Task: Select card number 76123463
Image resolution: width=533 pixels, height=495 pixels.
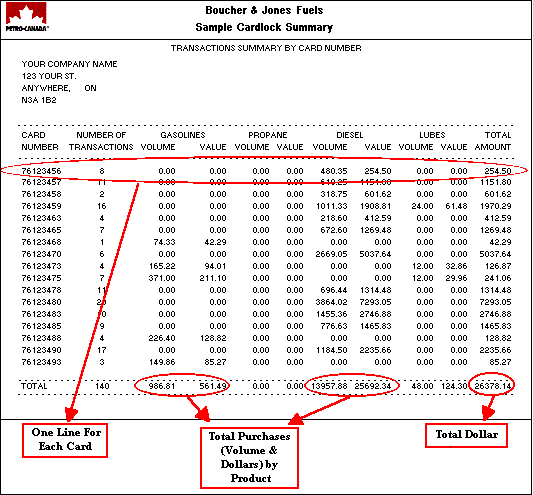Action: (41, 218)
